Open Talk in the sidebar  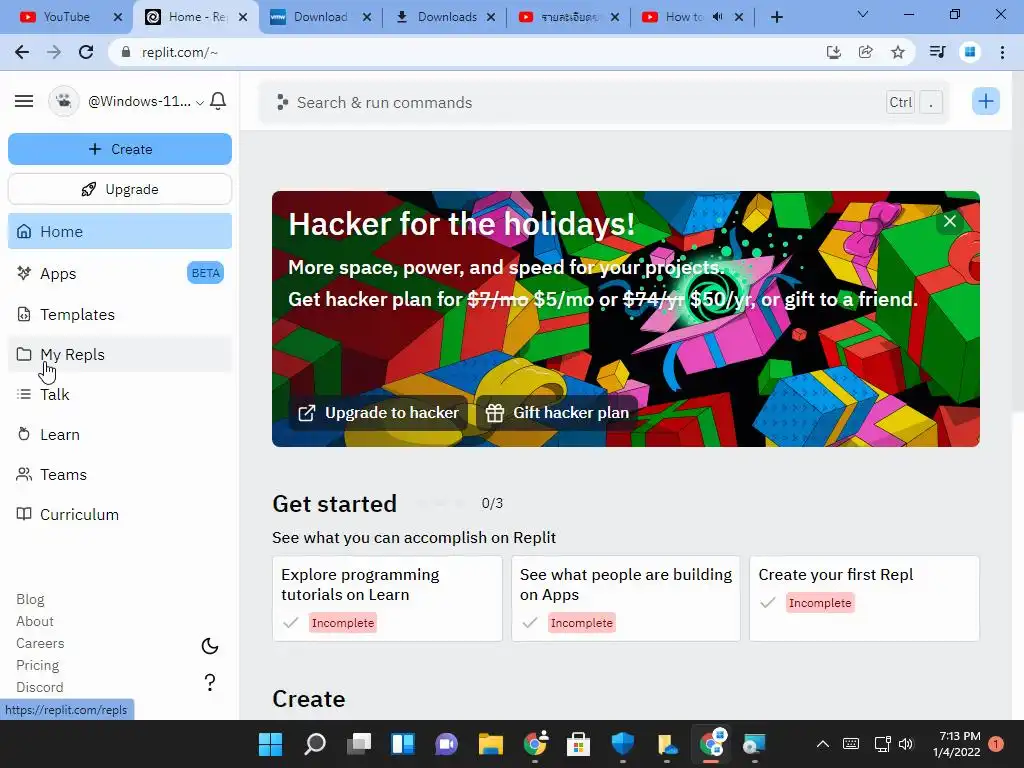(x=120, y=394)
